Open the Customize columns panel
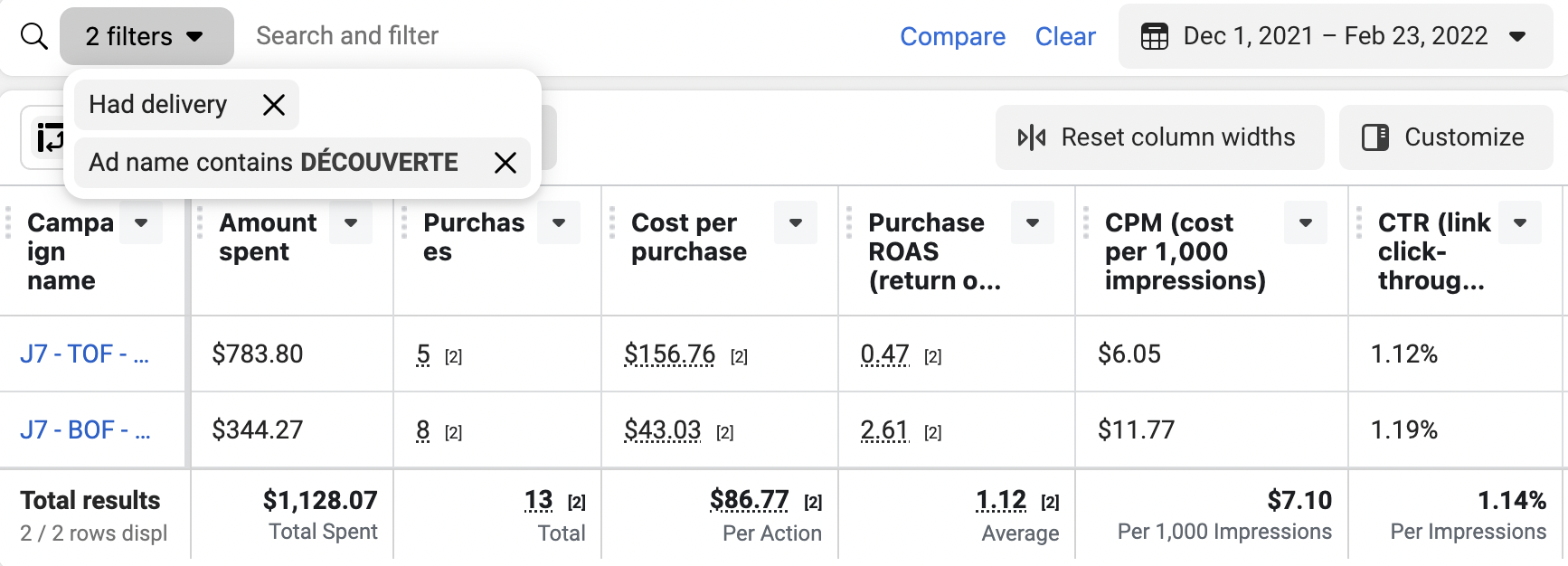 1445,137
